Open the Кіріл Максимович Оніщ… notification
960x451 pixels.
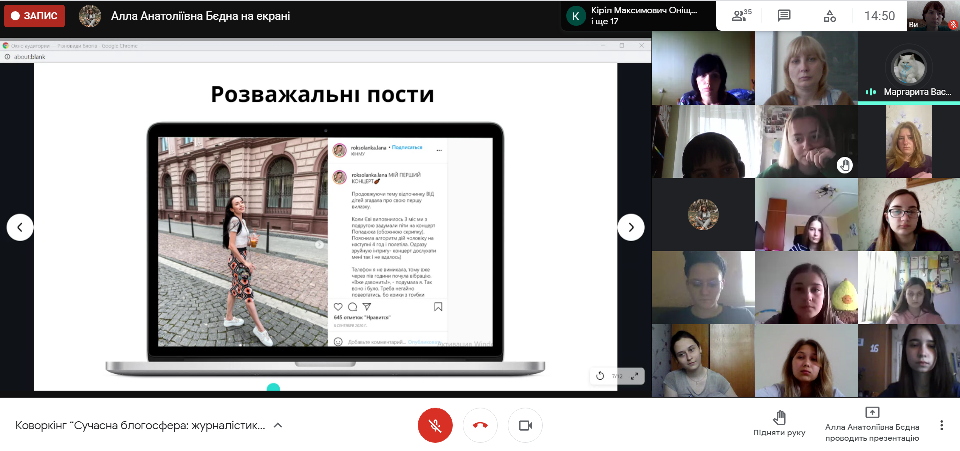click(639, 16)
